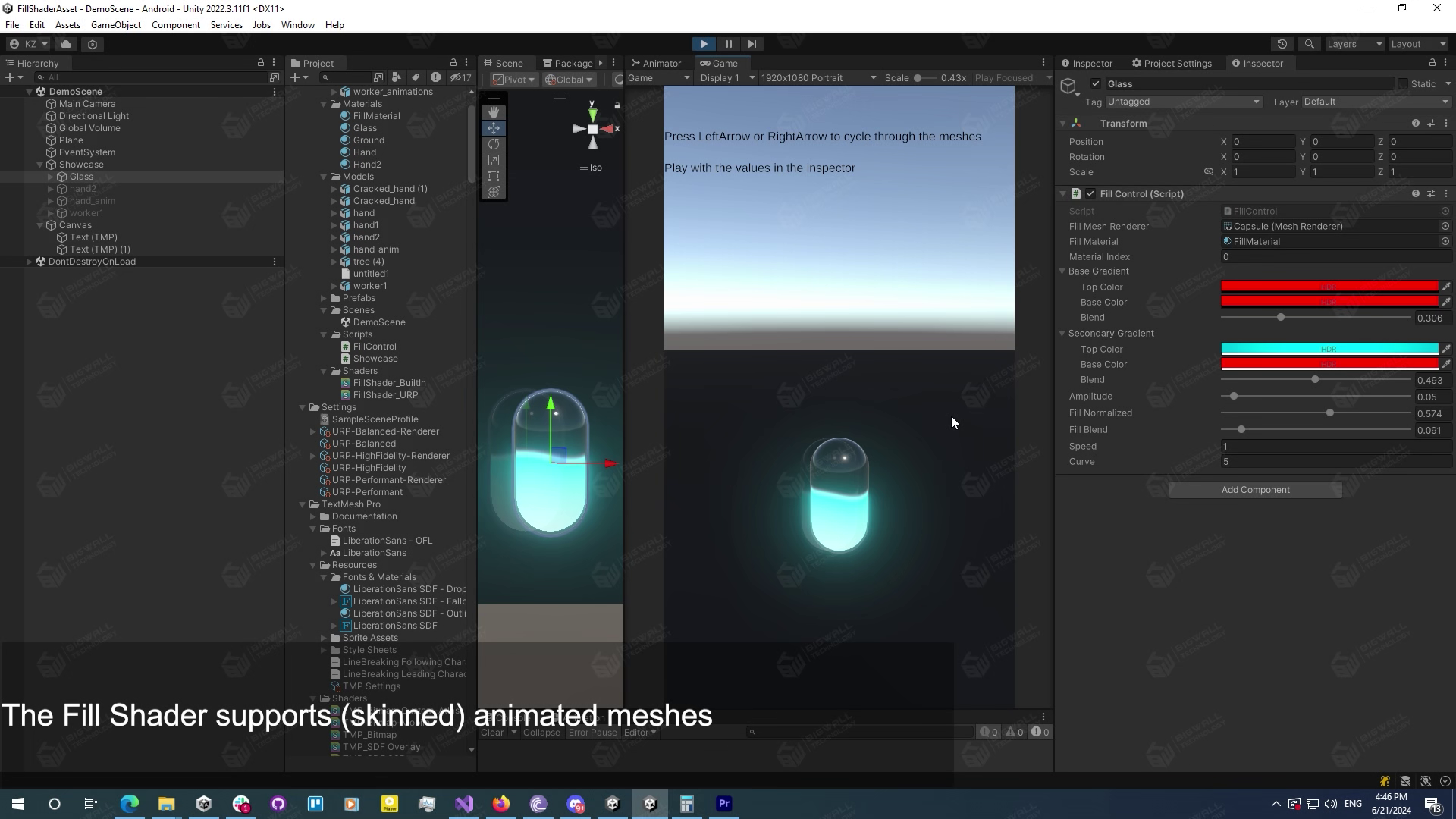1456x819 pixels.
Task: Click the Play button in toolbar
Action: coord(704,44)
